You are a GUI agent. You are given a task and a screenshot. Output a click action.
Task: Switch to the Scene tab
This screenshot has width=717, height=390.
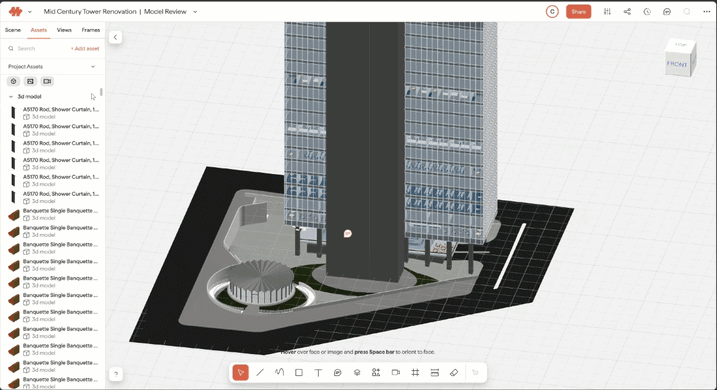[13, 30]
